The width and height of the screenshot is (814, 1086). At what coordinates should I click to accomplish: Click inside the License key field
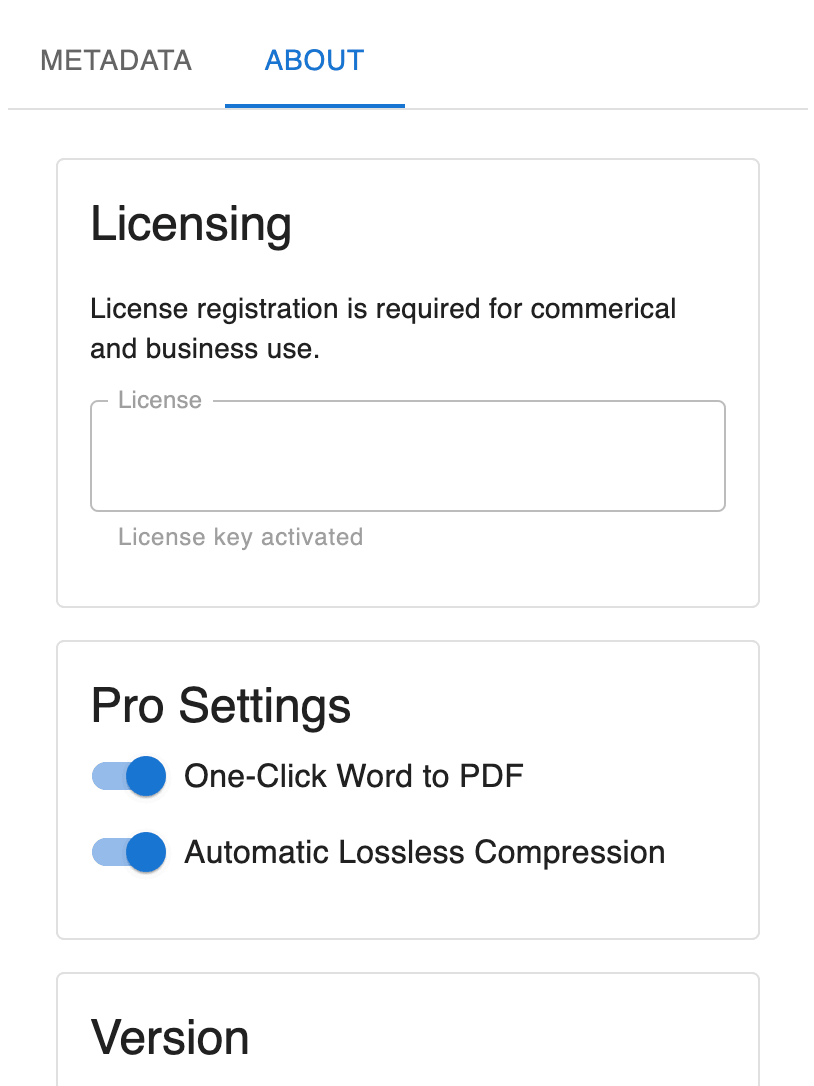[407, 456]
